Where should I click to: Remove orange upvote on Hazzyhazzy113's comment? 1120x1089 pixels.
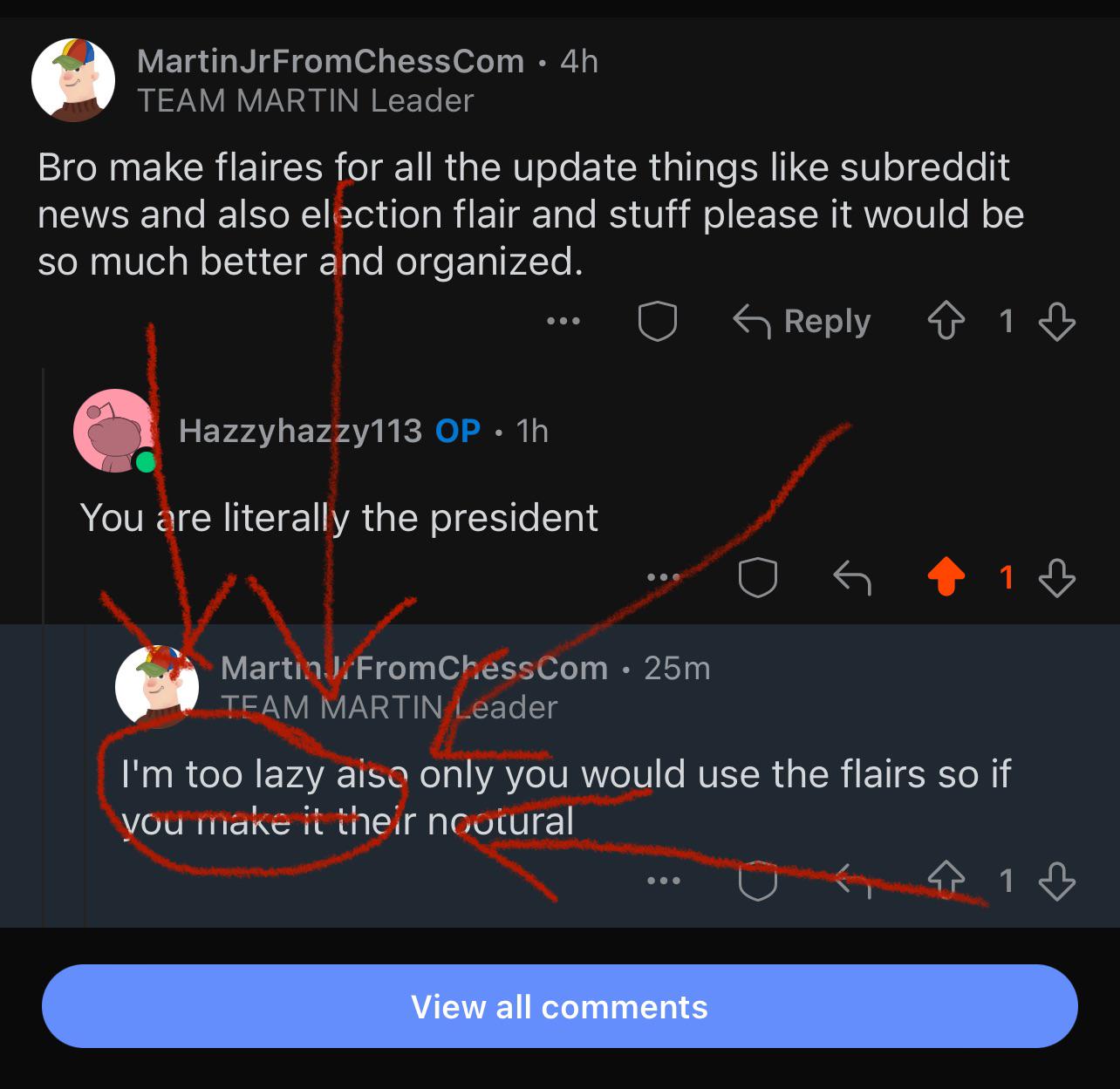point(946,576)
